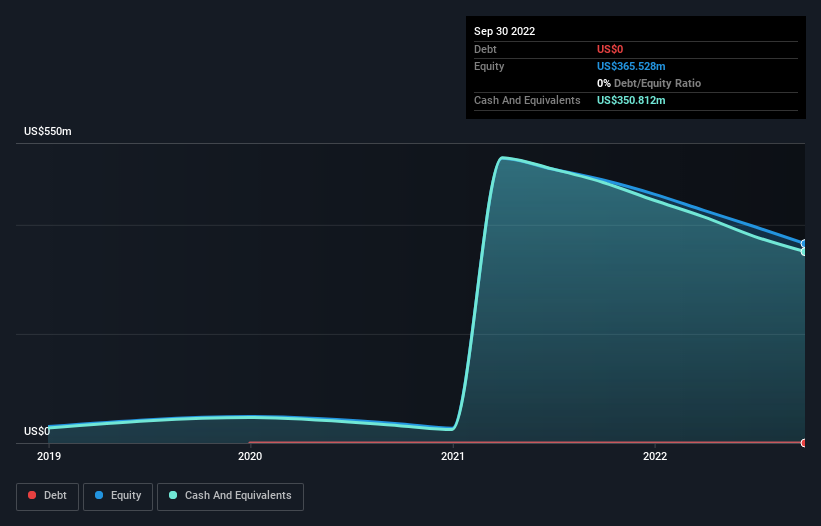
Task: Click the US$550m axis label
Action: pyautogui.click(x=48, y=131)
